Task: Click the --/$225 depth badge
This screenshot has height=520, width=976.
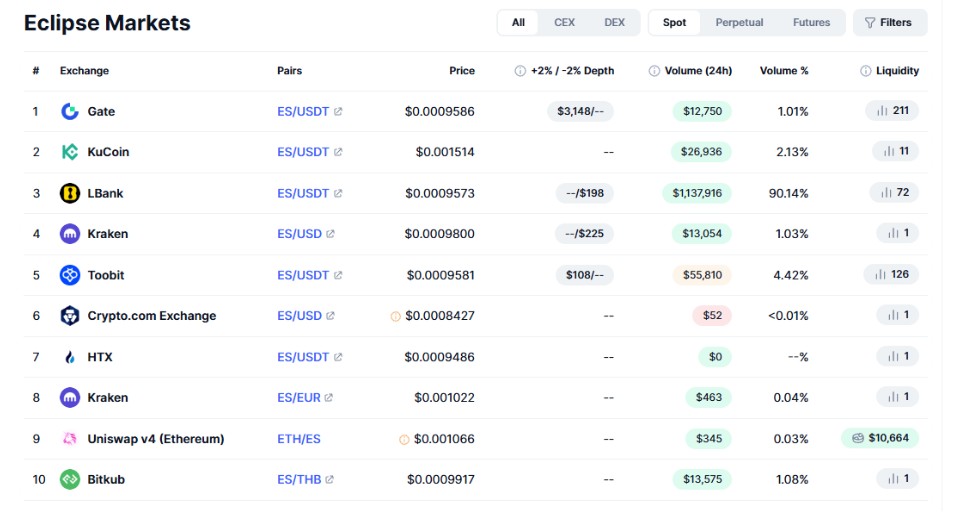Action: 584,234
